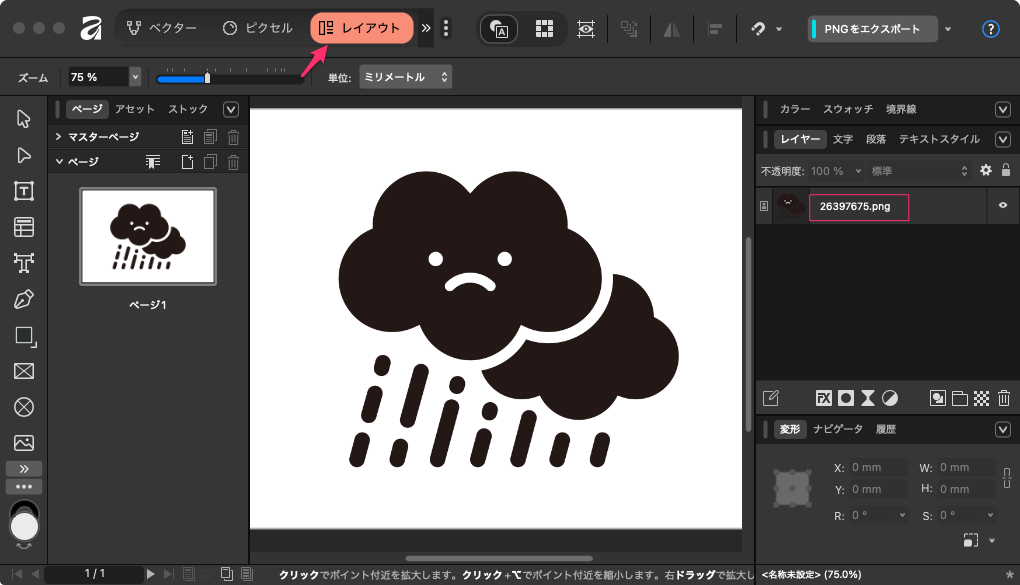The image size is (1020, 585).
Task: Delete layer using the trash icon
Action: pyautogui.click(x=1003, y=398)
